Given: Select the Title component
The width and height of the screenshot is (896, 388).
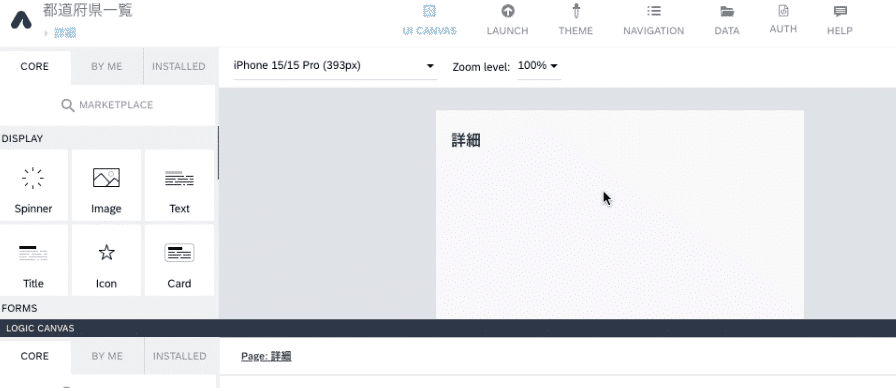Looking at the screenshot, I should [x=34, y=260].
